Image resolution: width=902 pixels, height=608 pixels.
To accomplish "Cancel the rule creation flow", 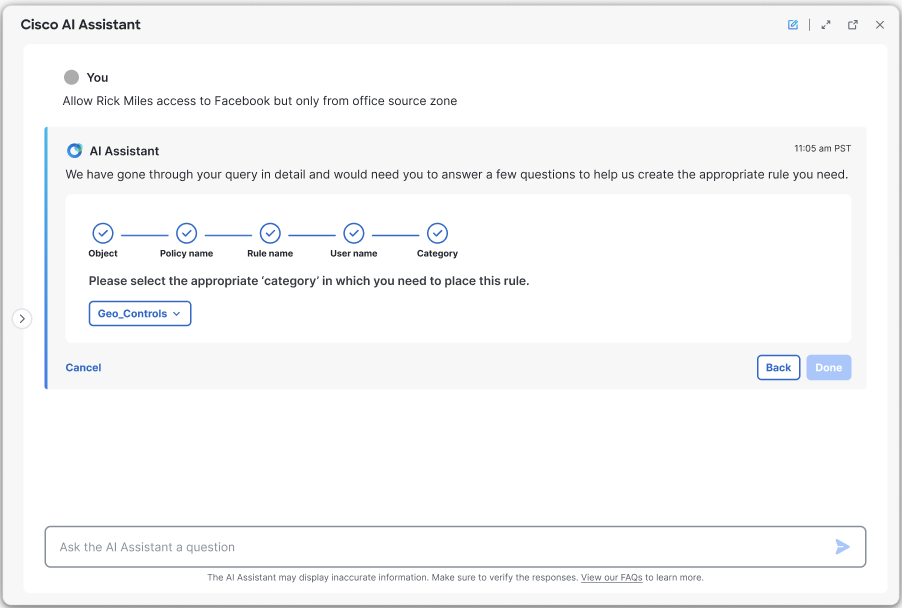I will 83,368.
